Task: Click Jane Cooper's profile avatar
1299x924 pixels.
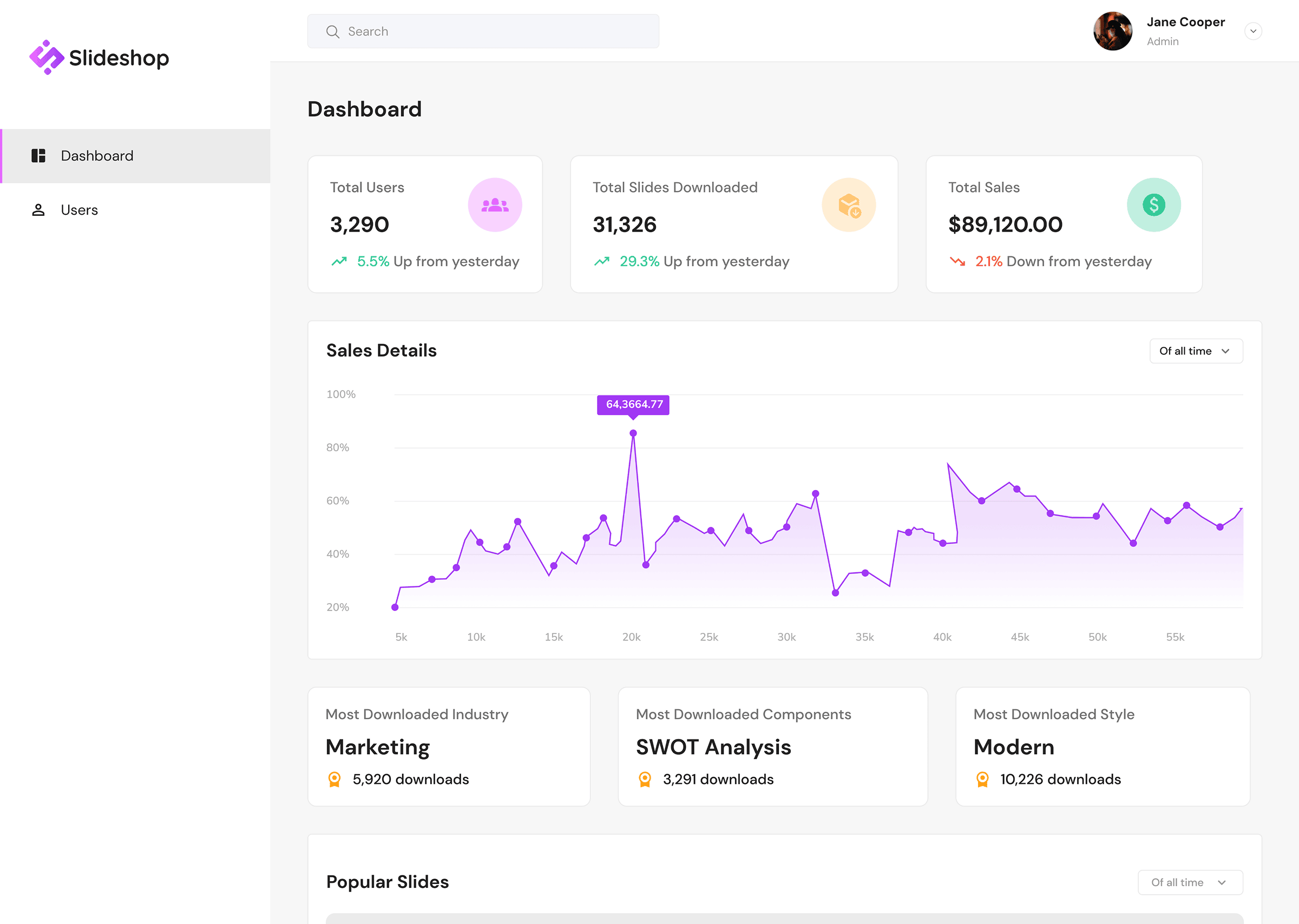Action: tap(1112, 31)
